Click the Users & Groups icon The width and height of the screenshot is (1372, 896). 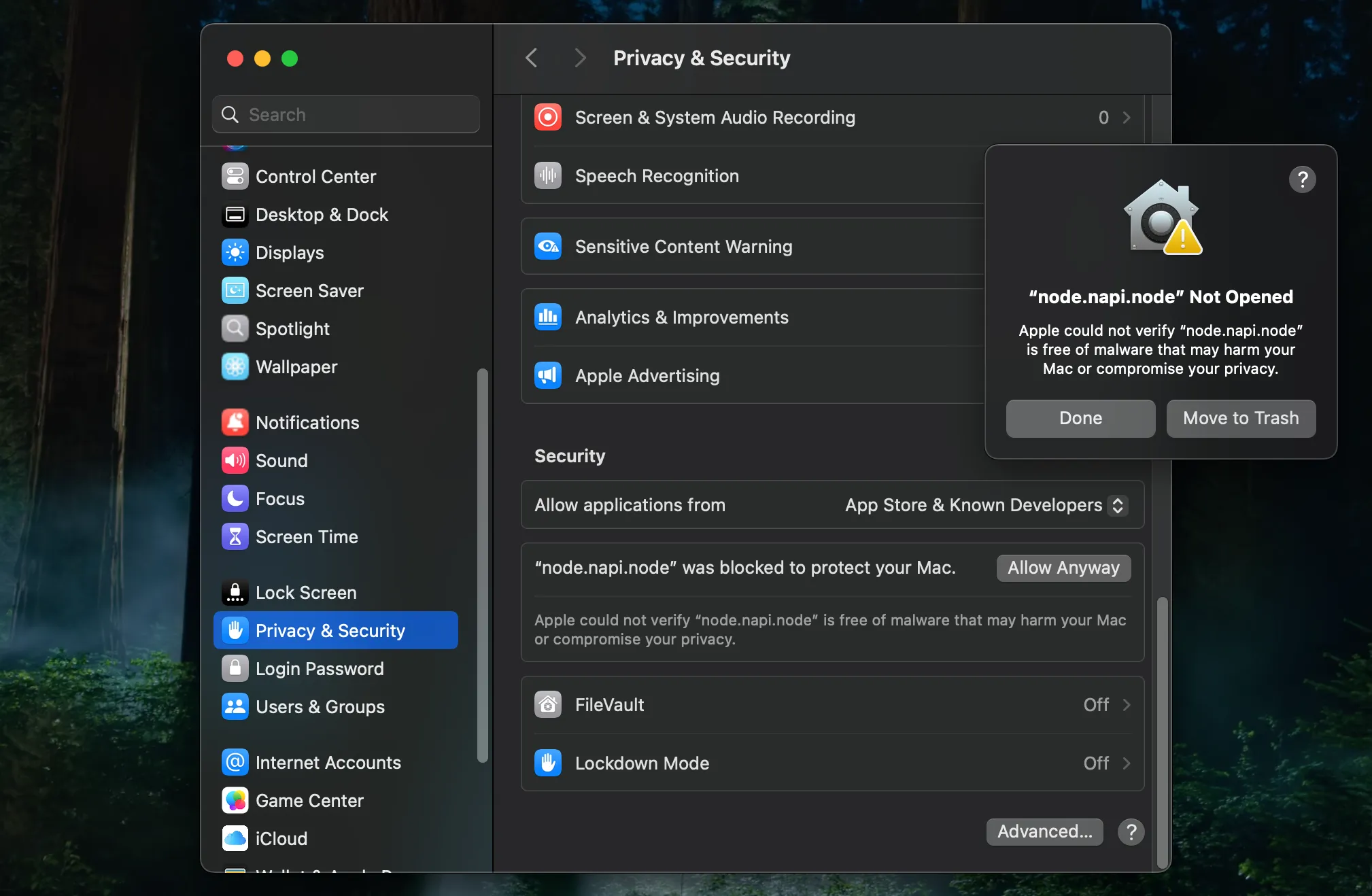pos(235,707)
